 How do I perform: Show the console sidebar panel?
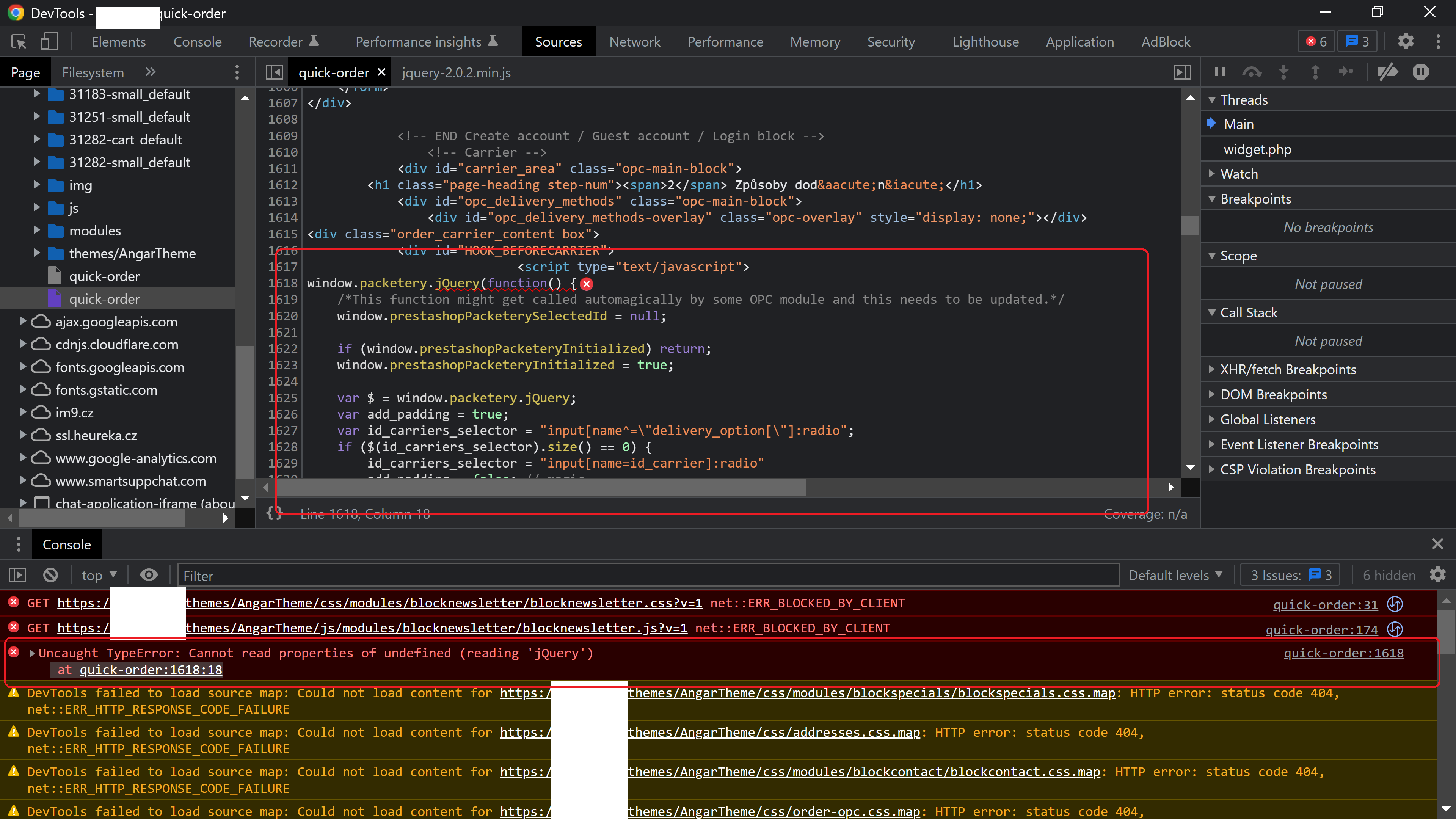click(17, 576)
